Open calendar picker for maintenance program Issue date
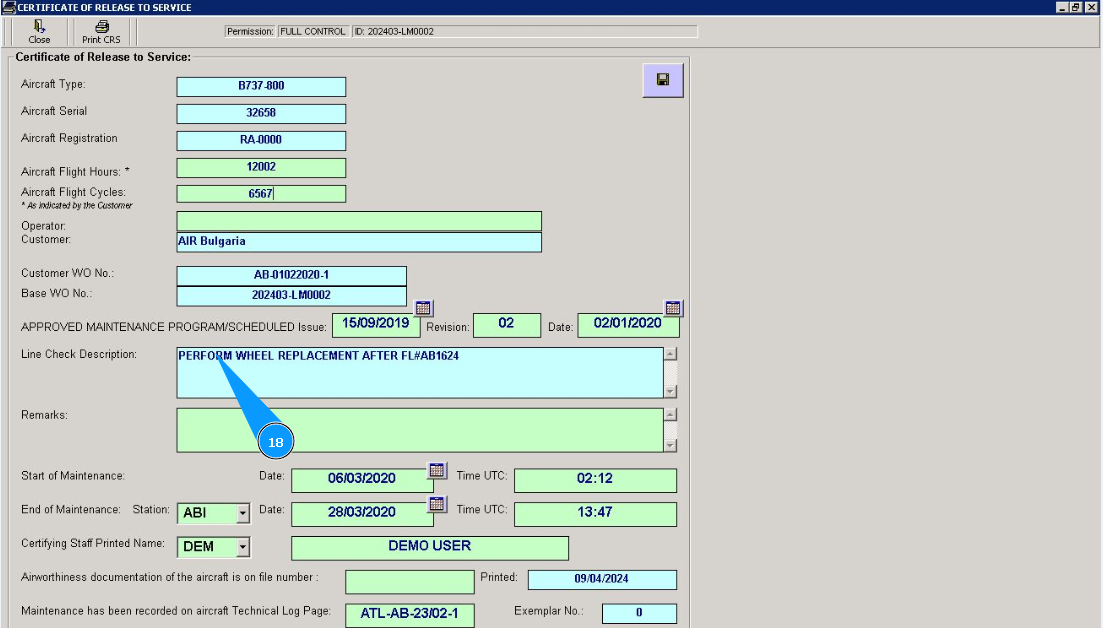 423,308
